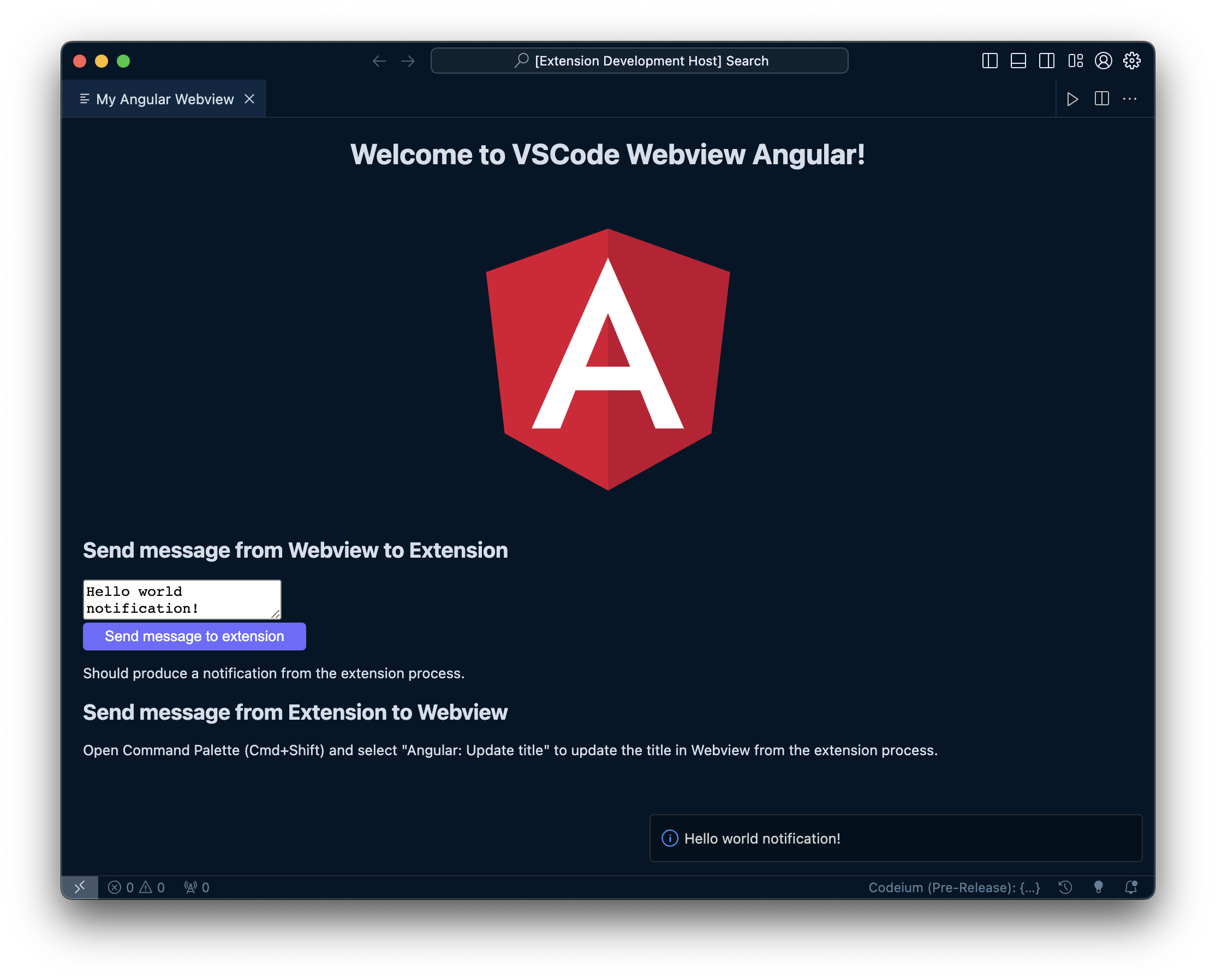Open the notifications bell icon
Viewport: 1216px width, 980px height.
[1131, 887]
